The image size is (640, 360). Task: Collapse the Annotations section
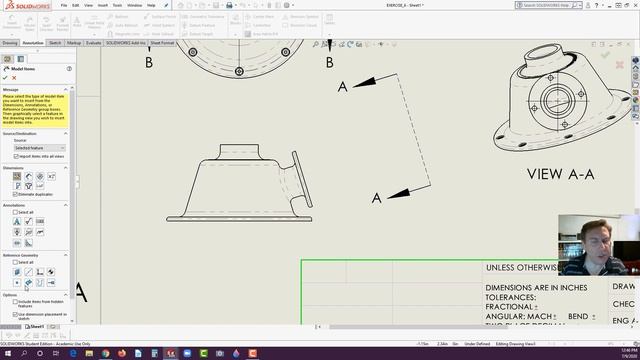[x=65, y=205]
